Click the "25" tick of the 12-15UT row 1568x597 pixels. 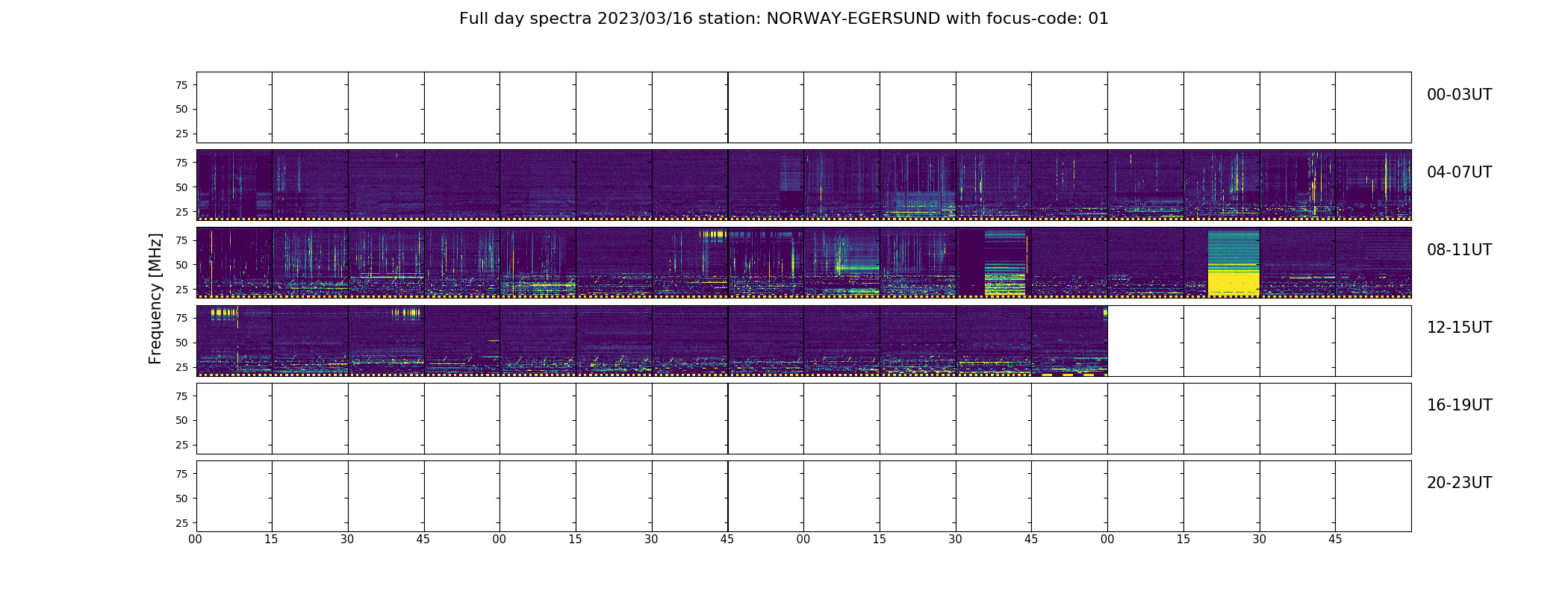pyautogui.click(x=181, y=367)
